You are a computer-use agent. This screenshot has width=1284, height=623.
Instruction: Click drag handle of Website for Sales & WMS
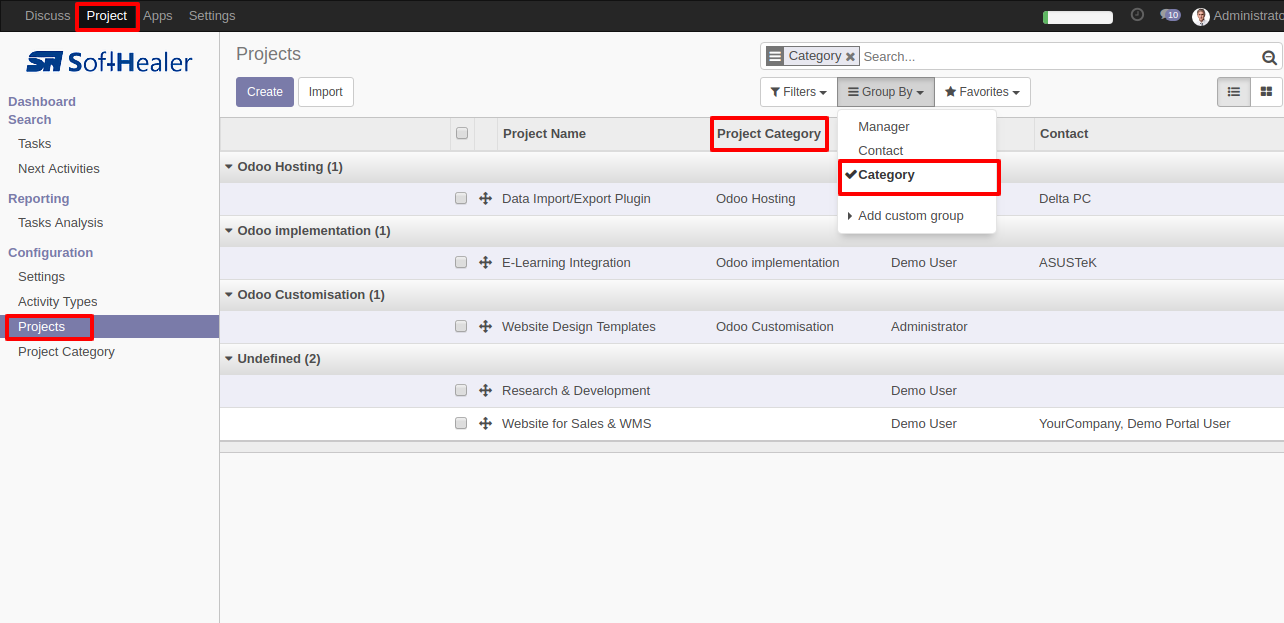[x=485, y=424]
